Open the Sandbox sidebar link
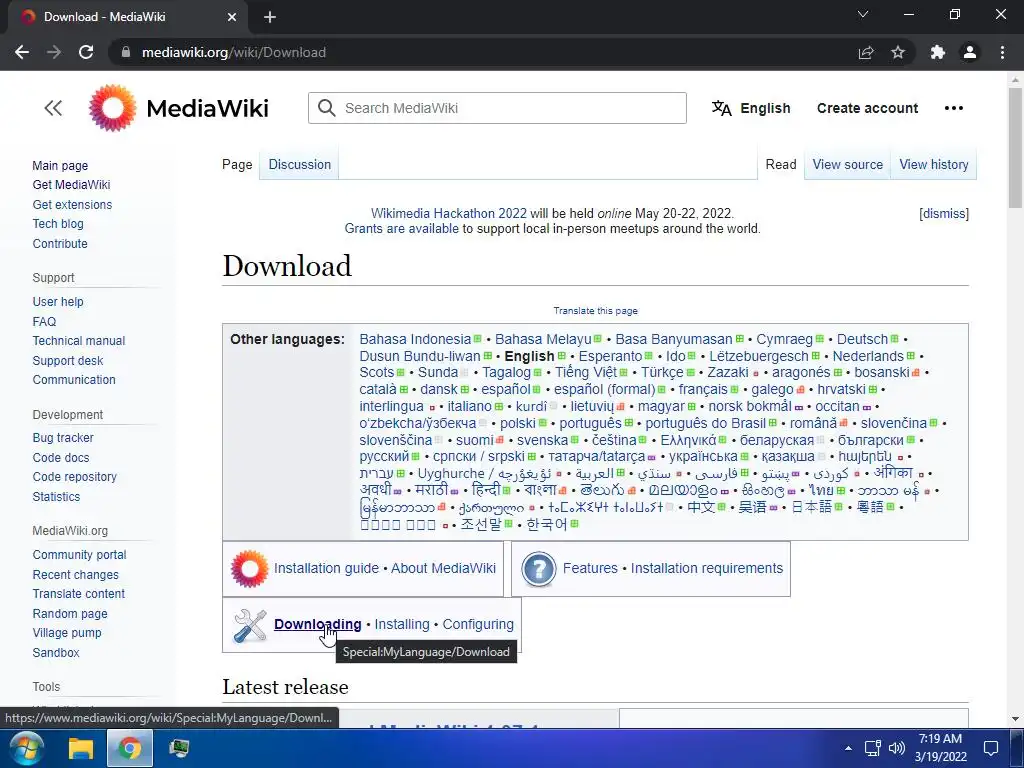Viewport: 1024px width, 768px height. tap(56, 652)
